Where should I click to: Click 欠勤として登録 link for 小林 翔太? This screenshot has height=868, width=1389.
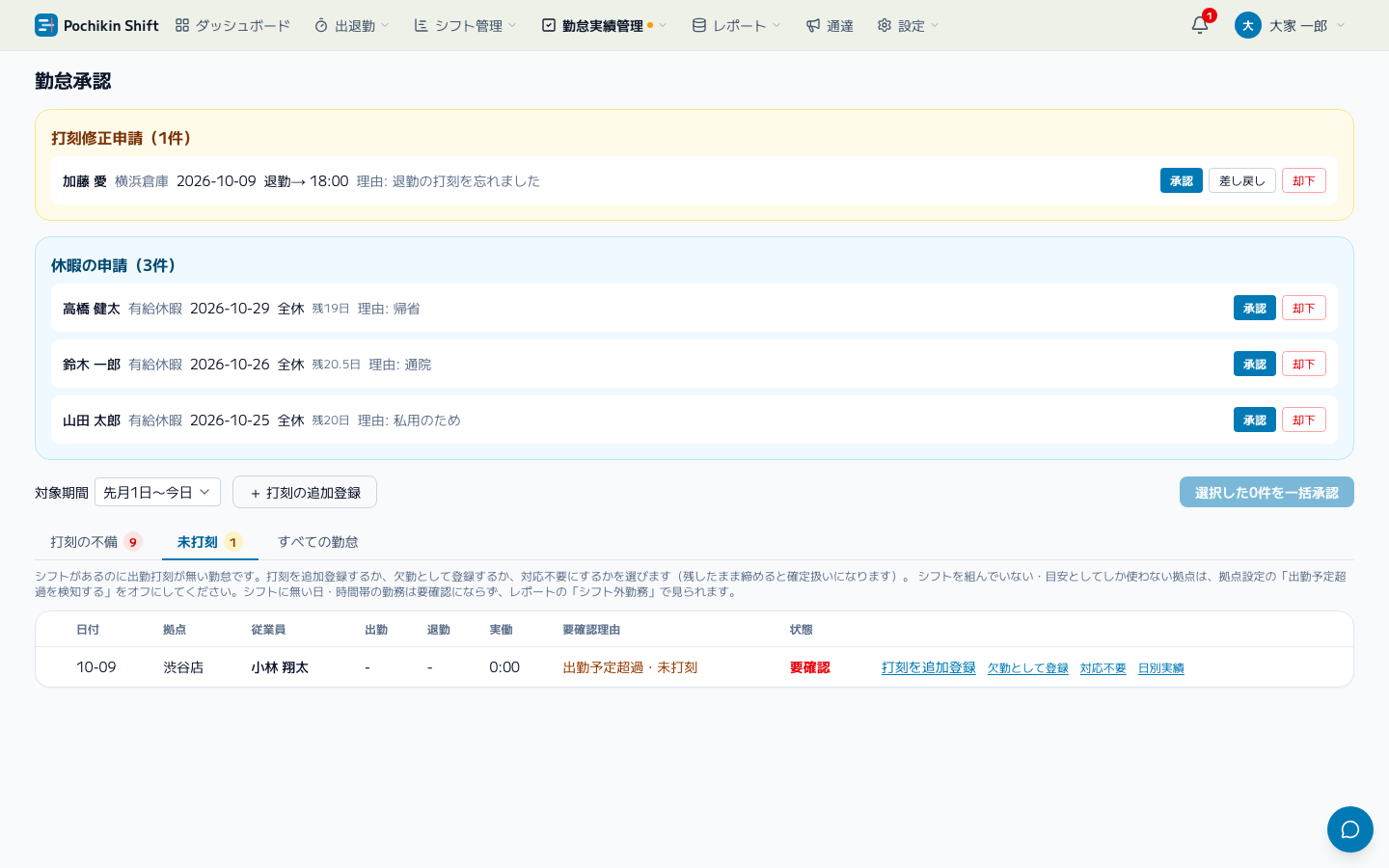(x=1028, y=668)
